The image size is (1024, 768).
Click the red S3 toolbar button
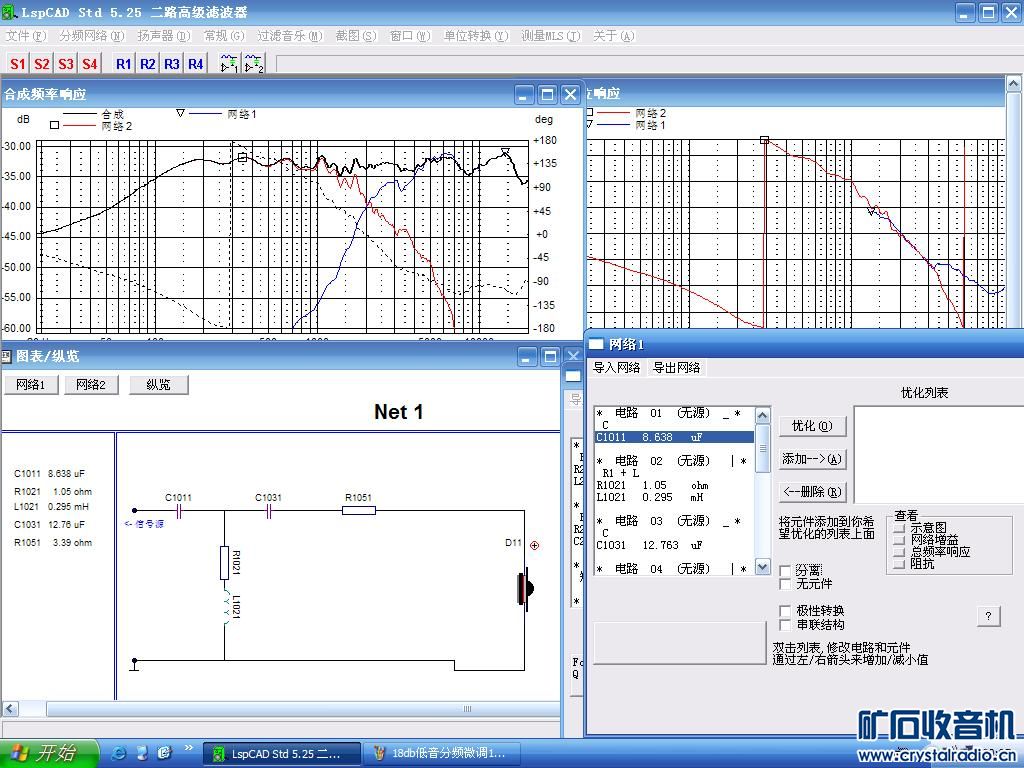coord(66,64)
